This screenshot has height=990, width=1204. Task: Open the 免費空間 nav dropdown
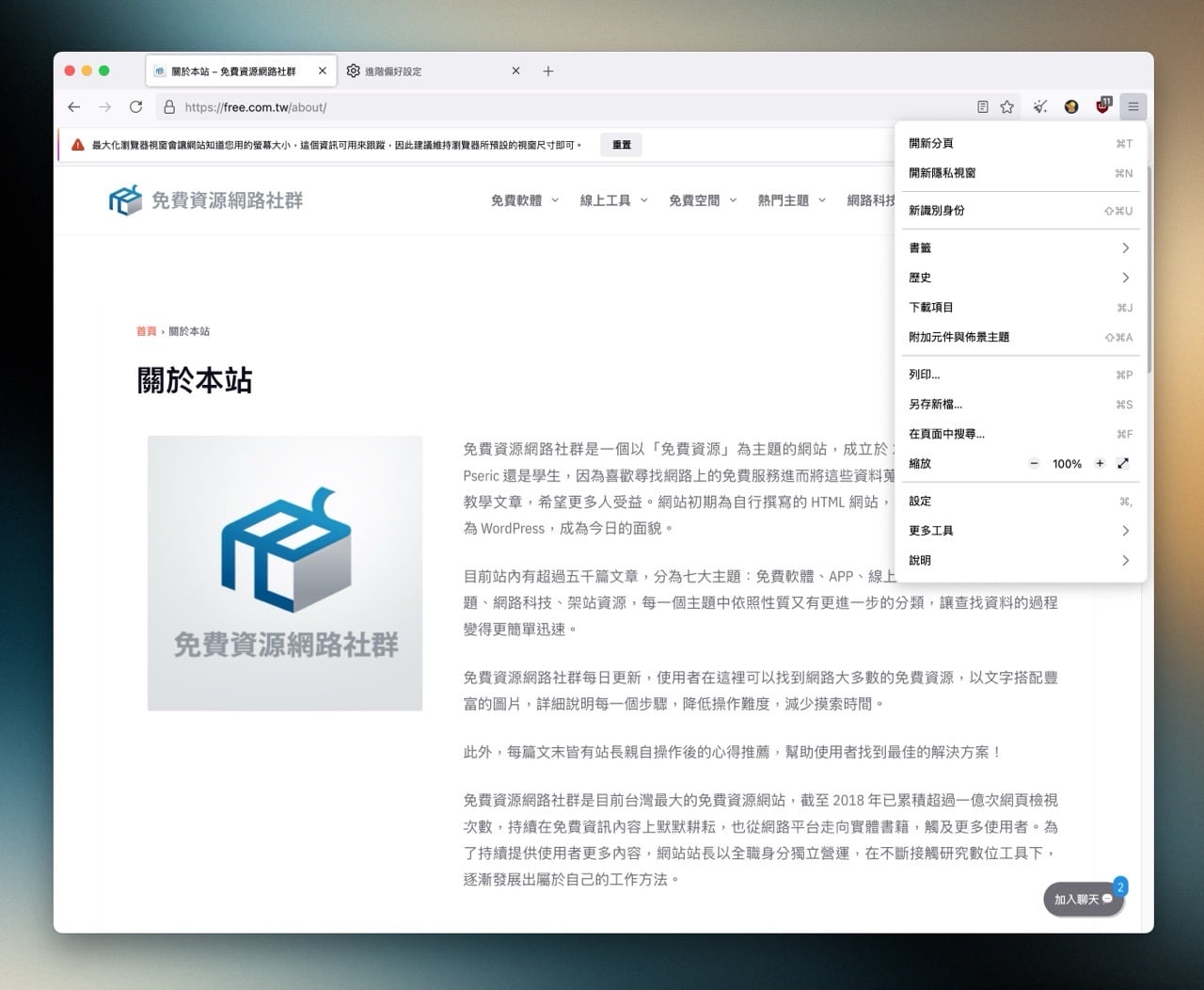(x=703, y=200)
